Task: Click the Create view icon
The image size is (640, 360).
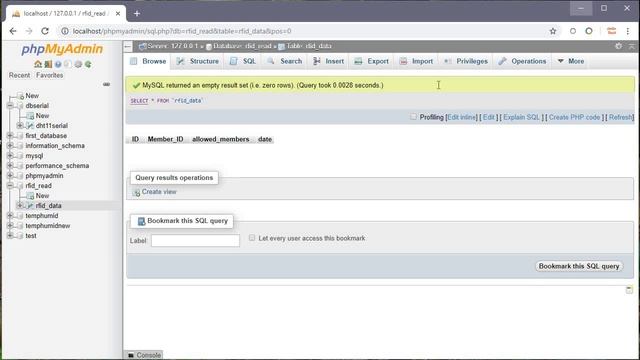Action: coord(137,192)
